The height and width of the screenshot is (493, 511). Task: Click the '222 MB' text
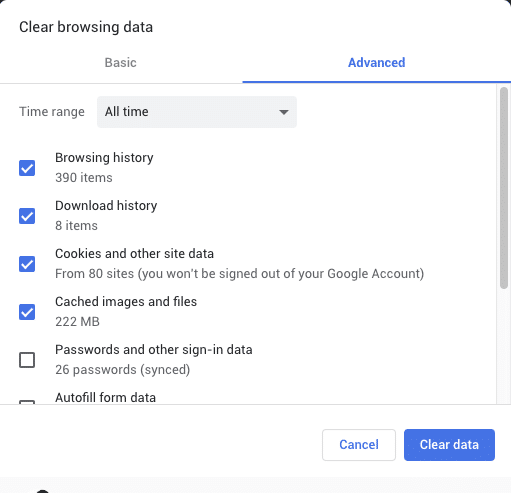[77, 321]
